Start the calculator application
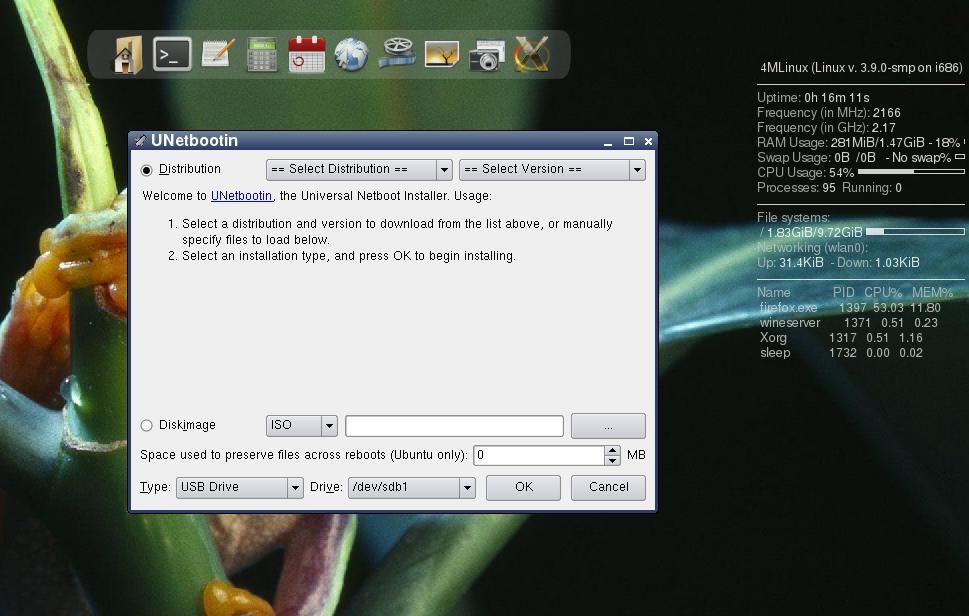969x616 pixels. point(261,54)
